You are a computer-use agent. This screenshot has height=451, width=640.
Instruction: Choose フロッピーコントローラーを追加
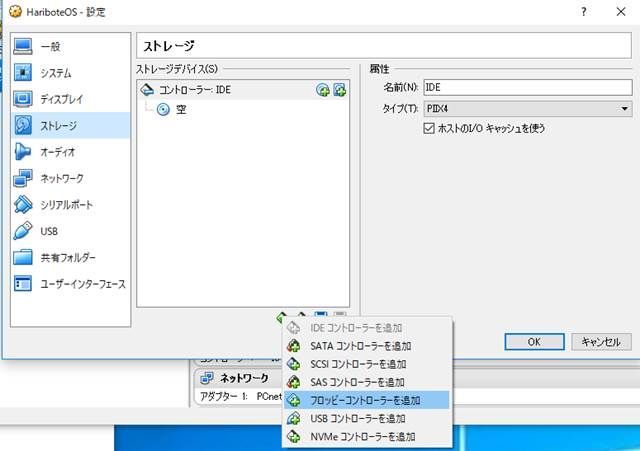(367, 400)
